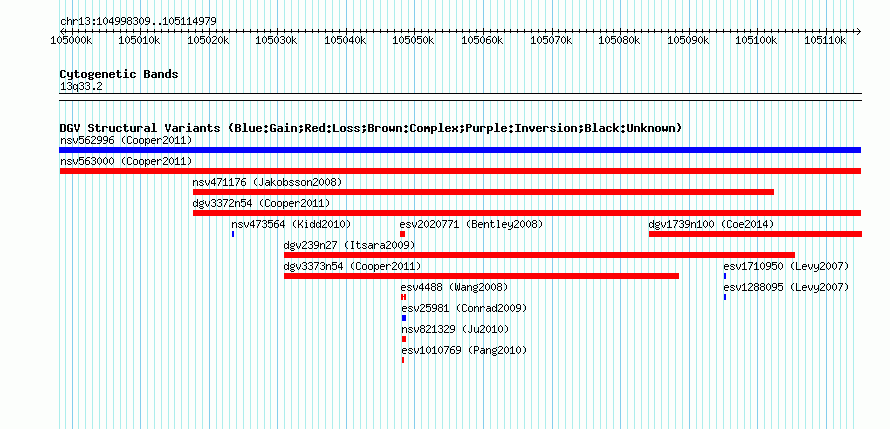Open esv2020771 (Bentley2008) variant label
The image size is (890, 429).
point(472,224)
